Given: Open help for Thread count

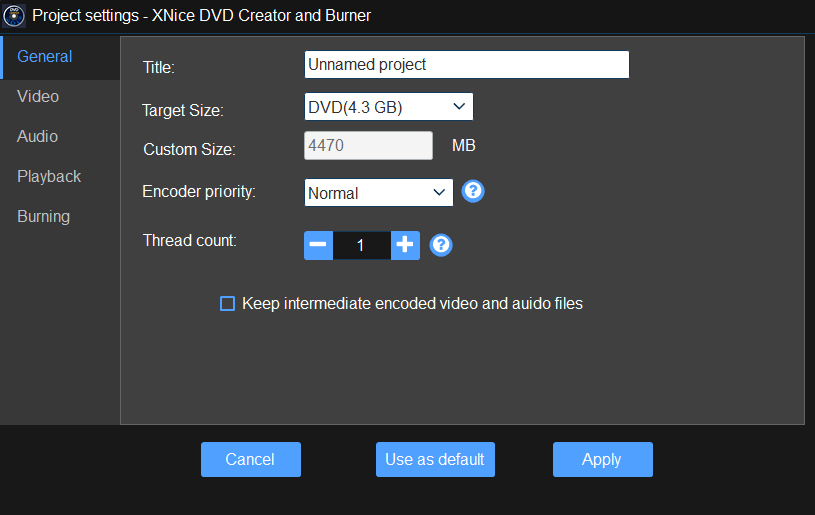Looking at the screenshot, I should point(441,245).
